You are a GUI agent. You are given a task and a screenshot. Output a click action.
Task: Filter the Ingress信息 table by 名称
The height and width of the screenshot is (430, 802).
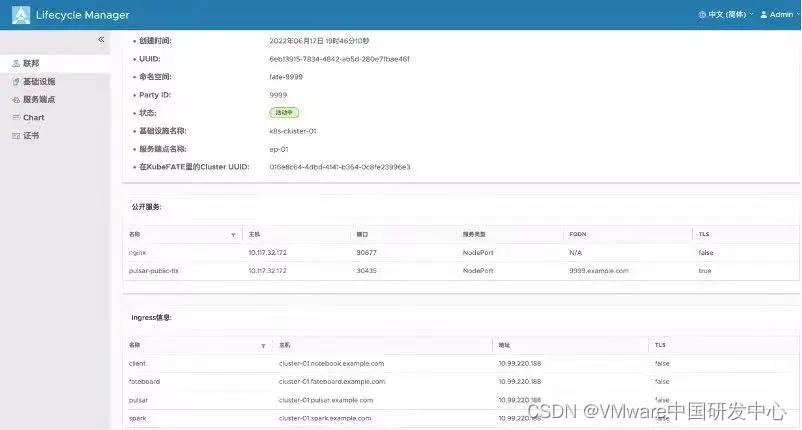[x=263, y=346]
